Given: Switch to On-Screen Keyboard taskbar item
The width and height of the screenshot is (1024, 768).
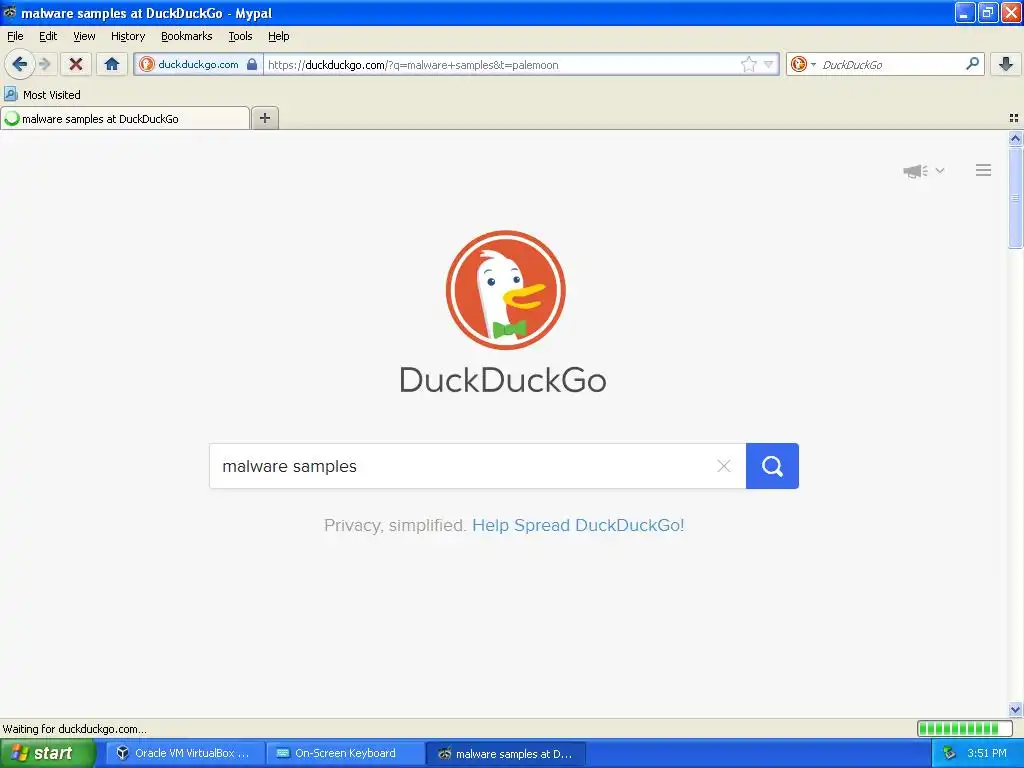Looking at the screenshot, I should click(344, 754).
